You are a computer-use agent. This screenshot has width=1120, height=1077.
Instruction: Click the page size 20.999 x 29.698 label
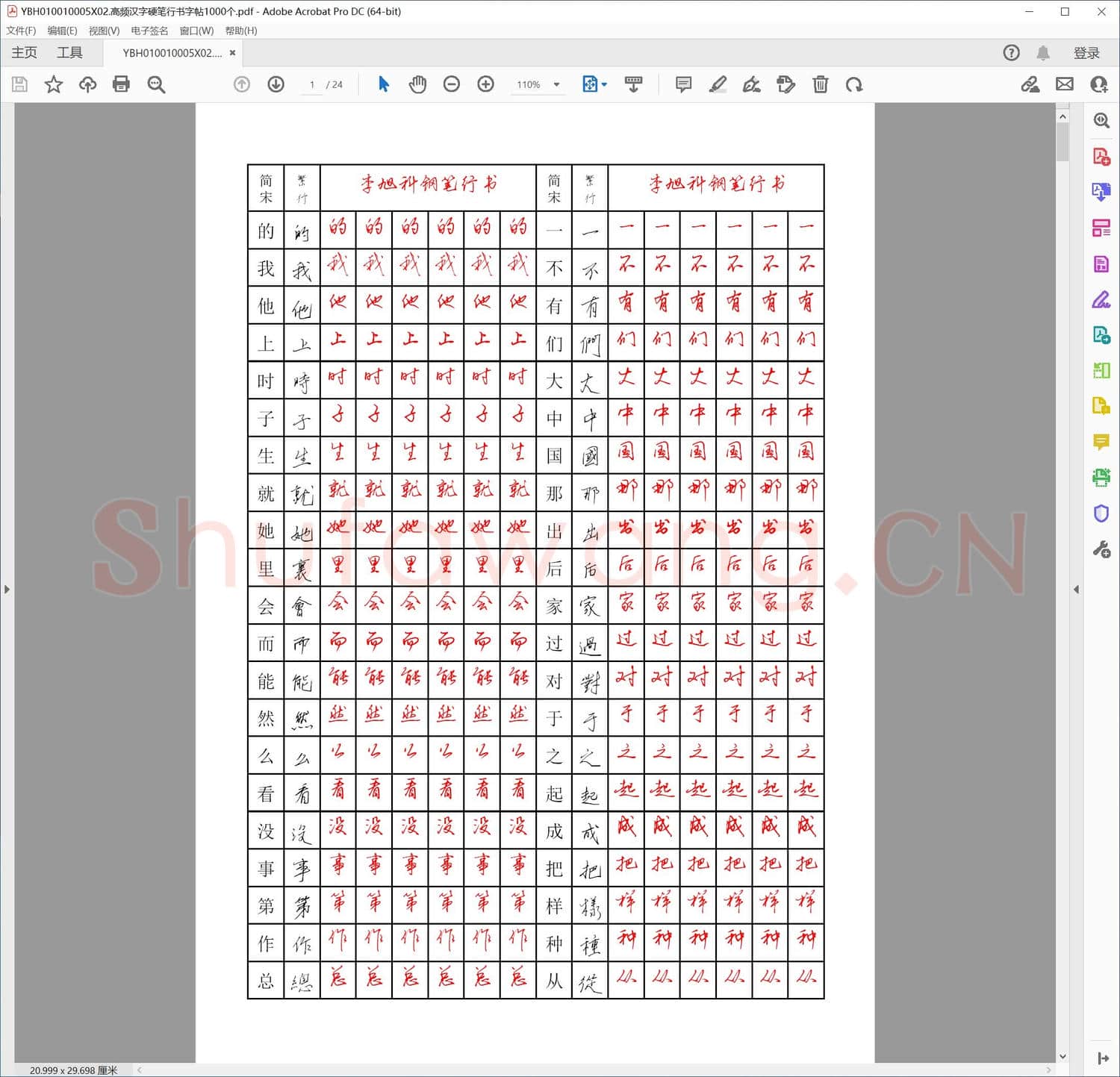[74, 1070]
